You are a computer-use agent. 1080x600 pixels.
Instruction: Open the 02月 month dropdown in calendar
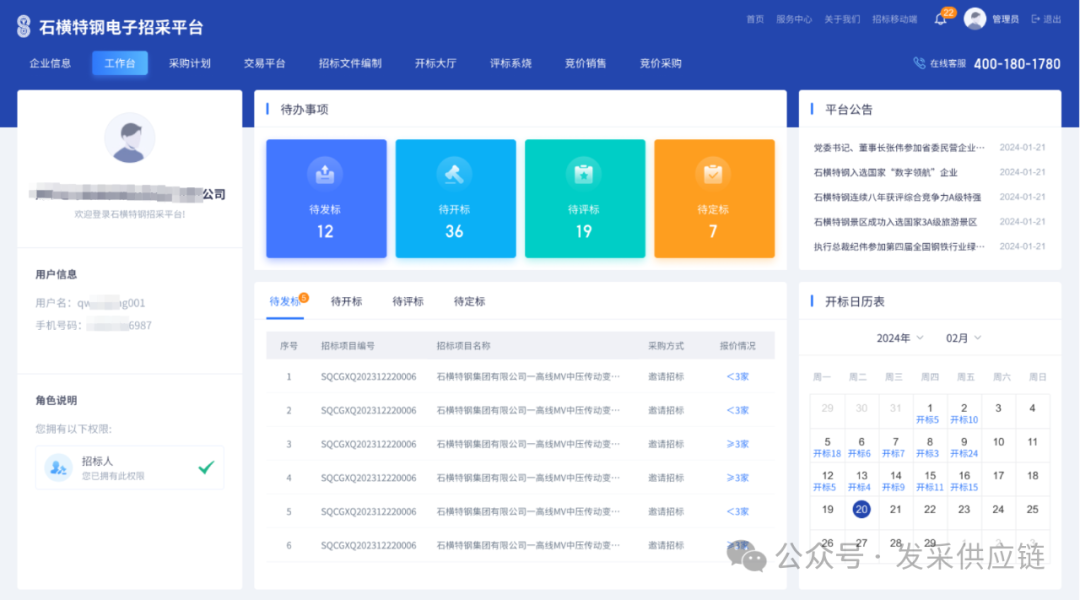pyautogui.click(x=965, y=338)
